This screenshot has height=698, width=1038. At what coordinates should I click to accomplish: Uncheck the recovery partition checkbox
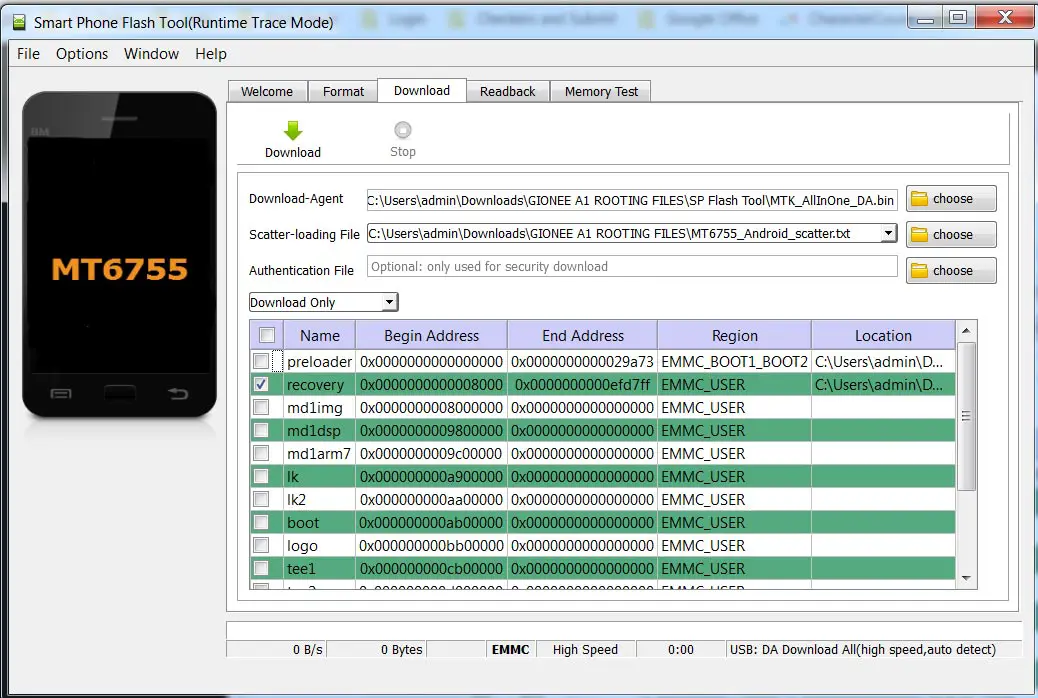coord(261,384)
